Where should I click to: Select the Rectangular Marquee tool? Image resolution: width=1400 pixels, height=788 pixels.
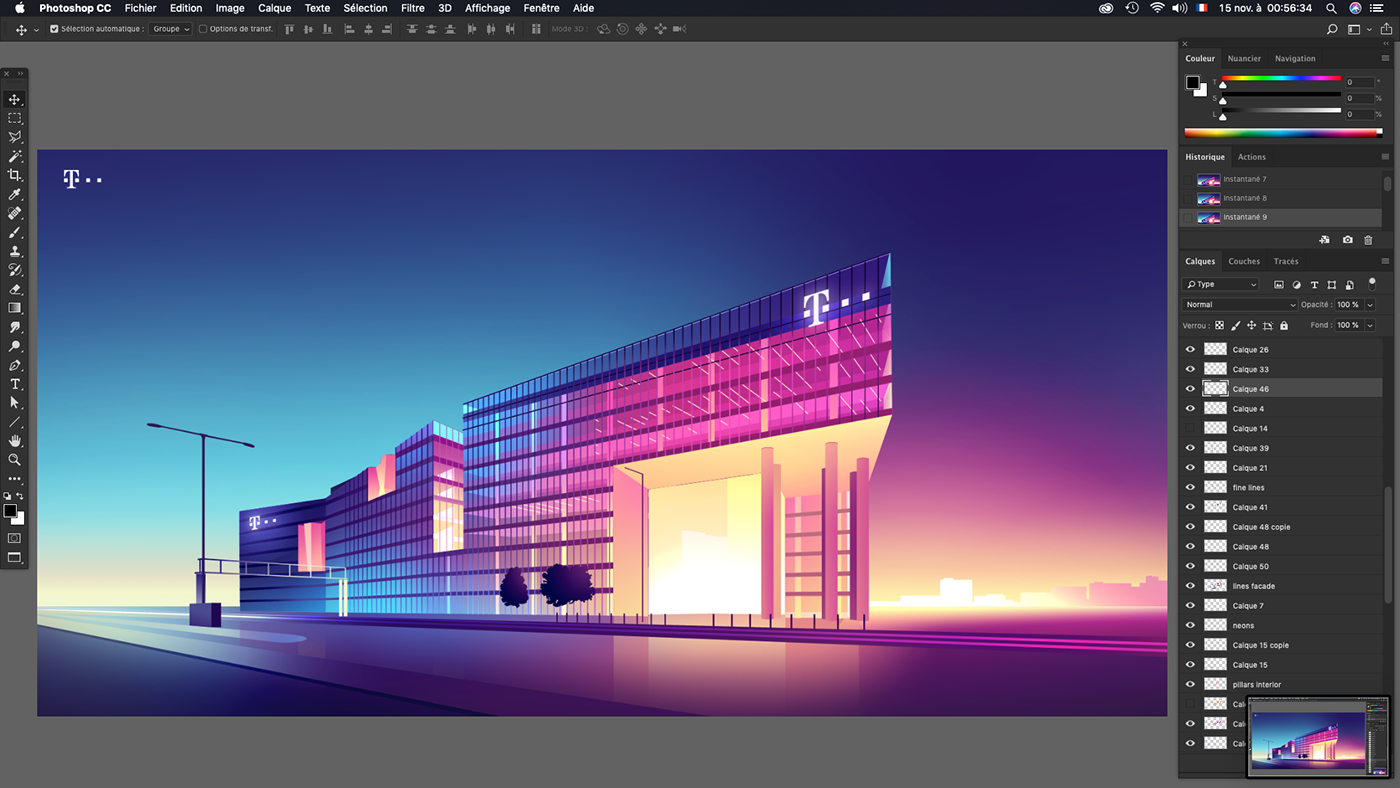[15, 119]
